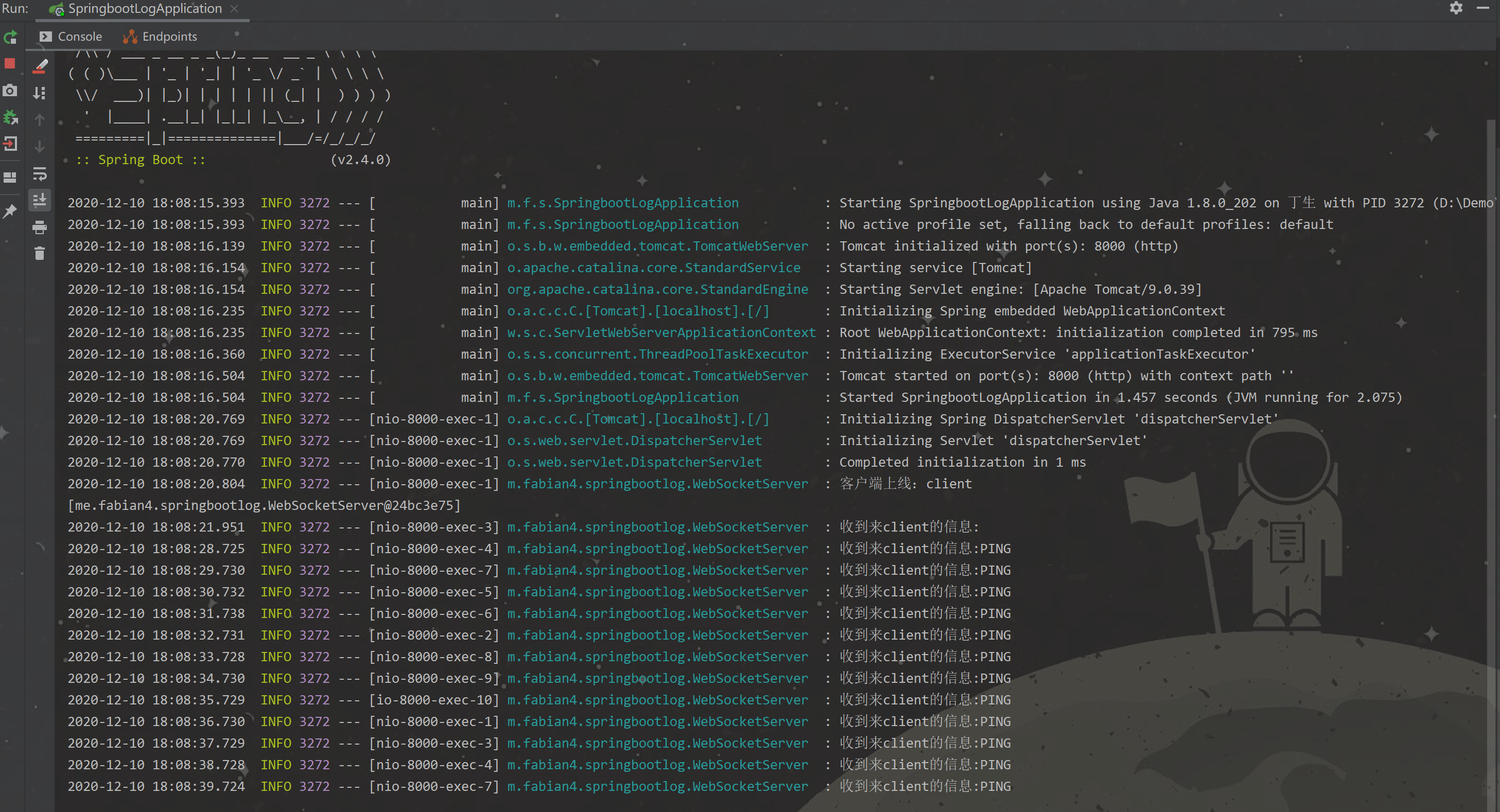Viewport: 1500px width, 812px height.
Task: Click the '(v2.4.0)' version text
Action: click(x=360, y=160)
